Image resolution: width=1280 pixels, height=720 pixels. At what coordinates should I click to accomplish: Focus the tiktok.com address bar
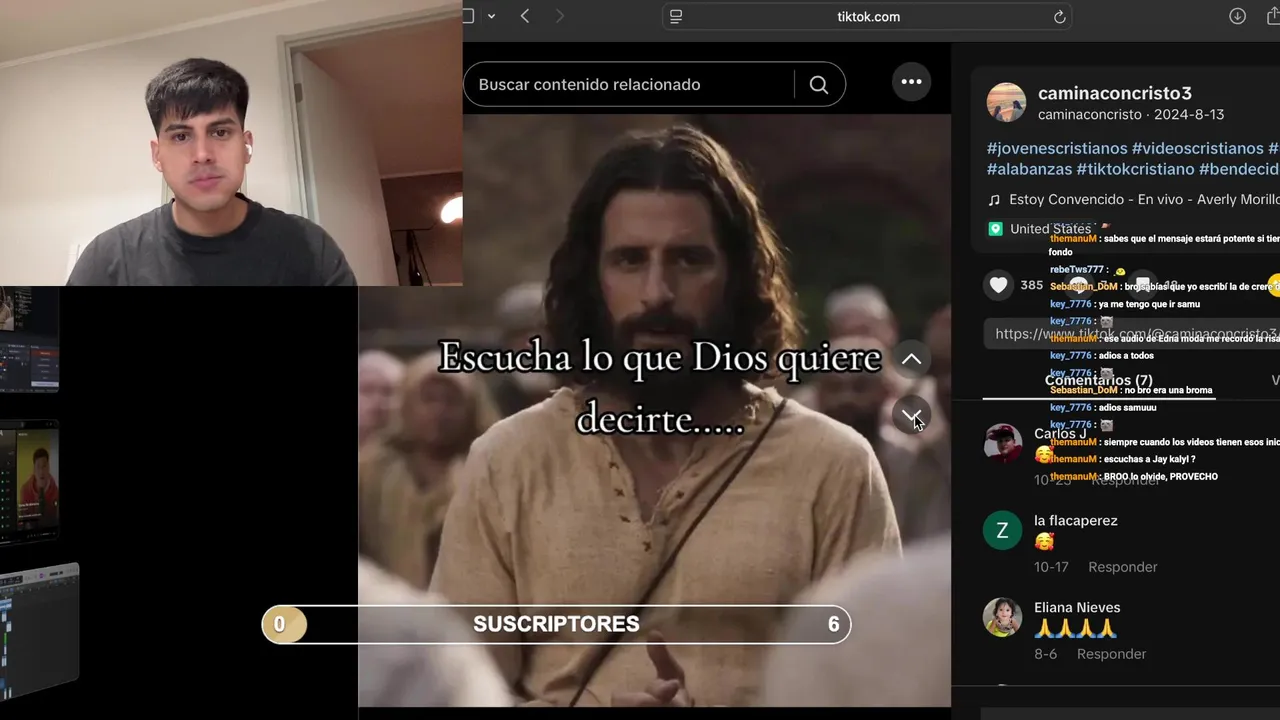point(868,16)
